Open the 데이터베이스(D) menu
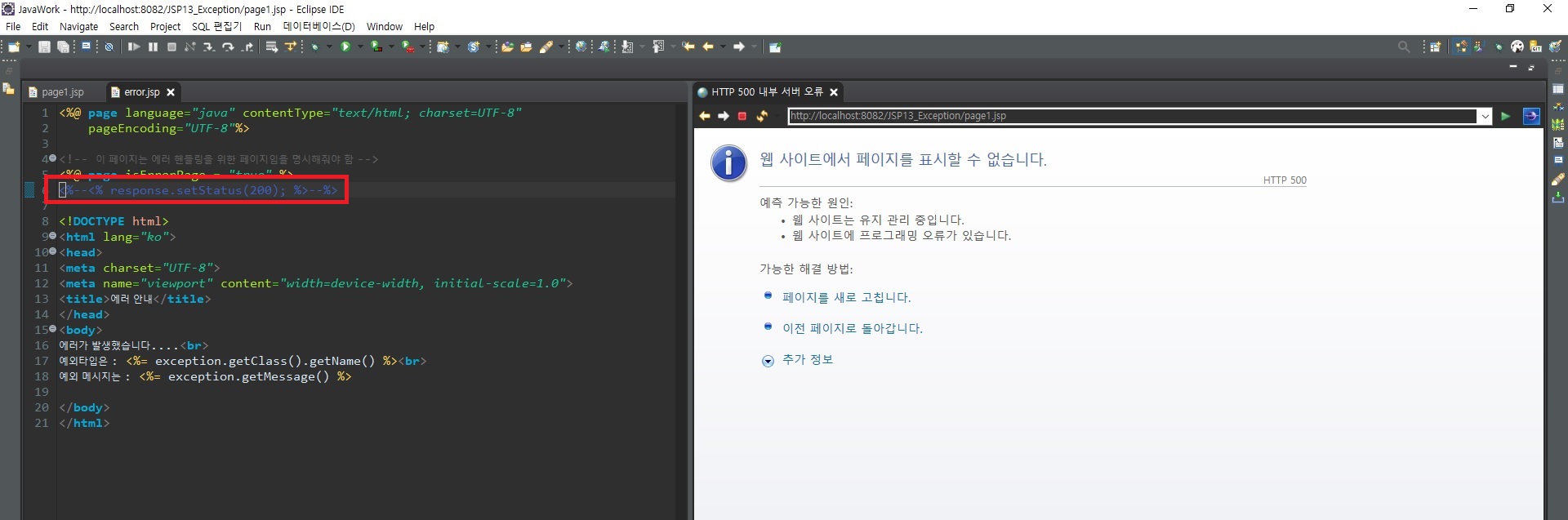The image size is (1568, 520). 319,26
